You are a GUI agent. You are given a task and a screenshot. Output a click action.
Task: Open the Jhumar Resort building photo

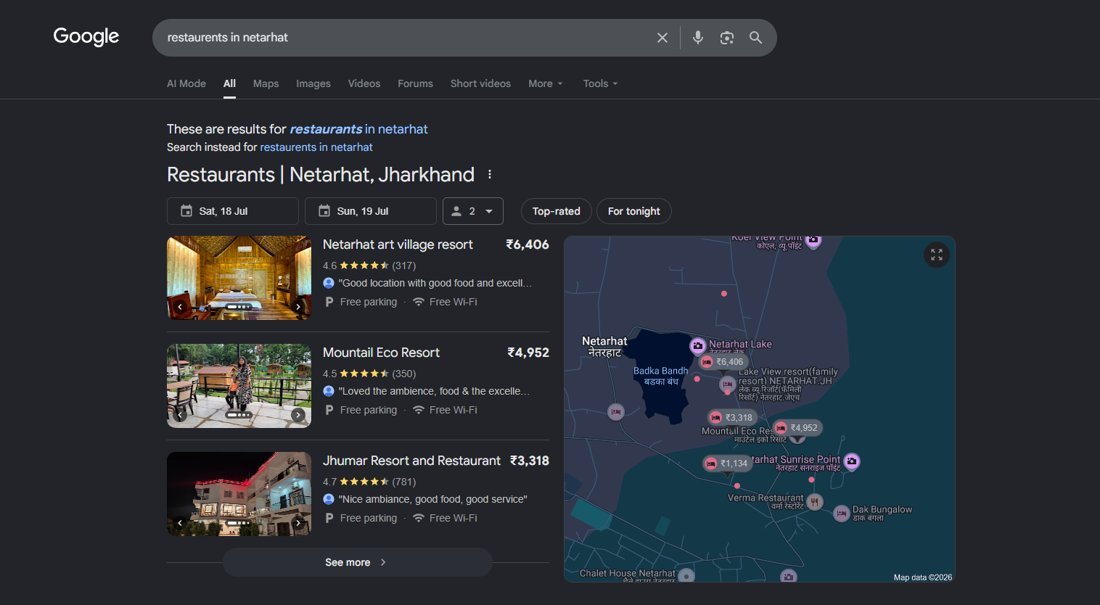239,494
